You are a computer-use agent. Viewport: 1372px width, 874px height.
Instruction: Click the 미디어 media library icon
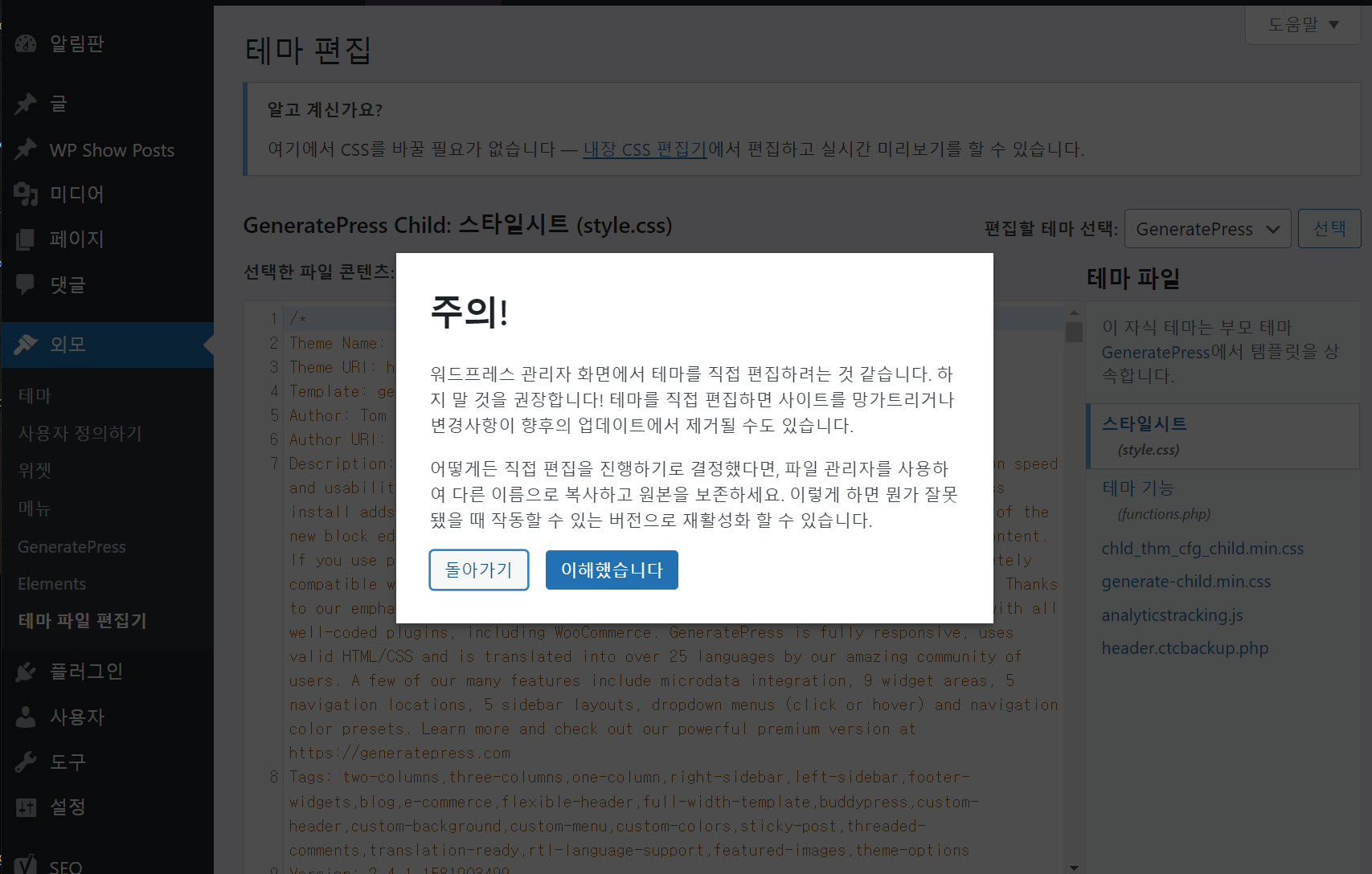25,194
